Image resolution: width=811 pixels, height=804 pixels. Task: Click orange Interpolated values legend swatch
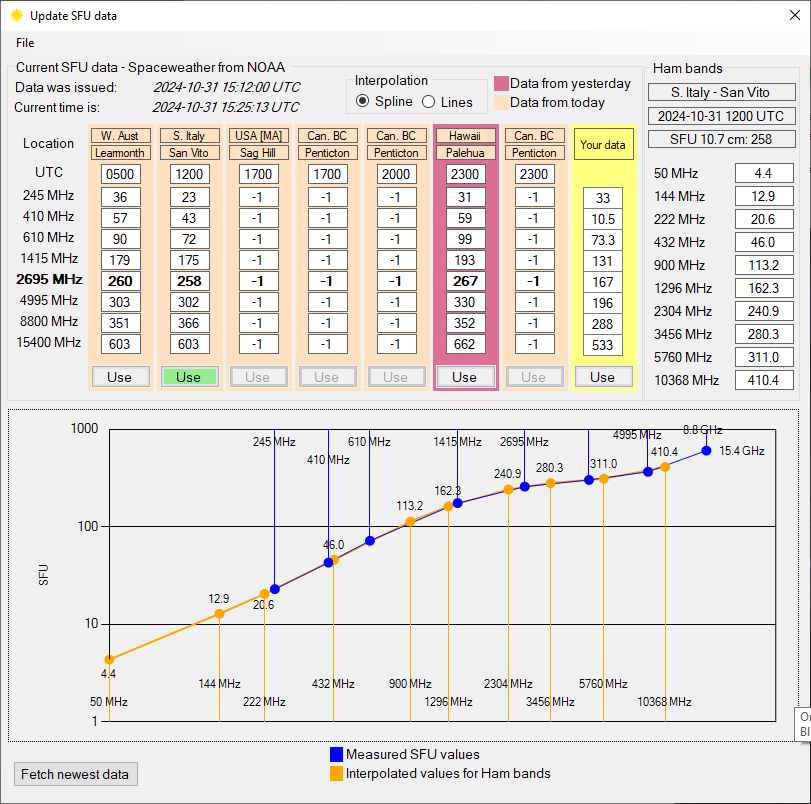pyautogui.click(x=336, y=773)
